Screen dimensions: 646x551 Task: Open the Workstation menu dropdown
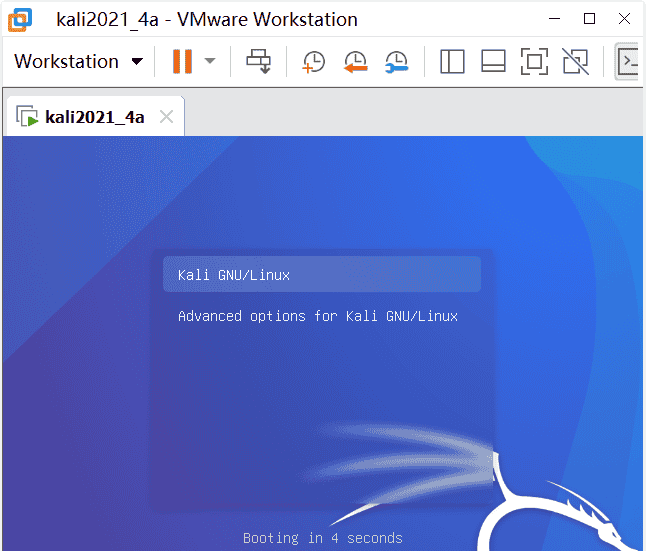(x=79, y=62)
